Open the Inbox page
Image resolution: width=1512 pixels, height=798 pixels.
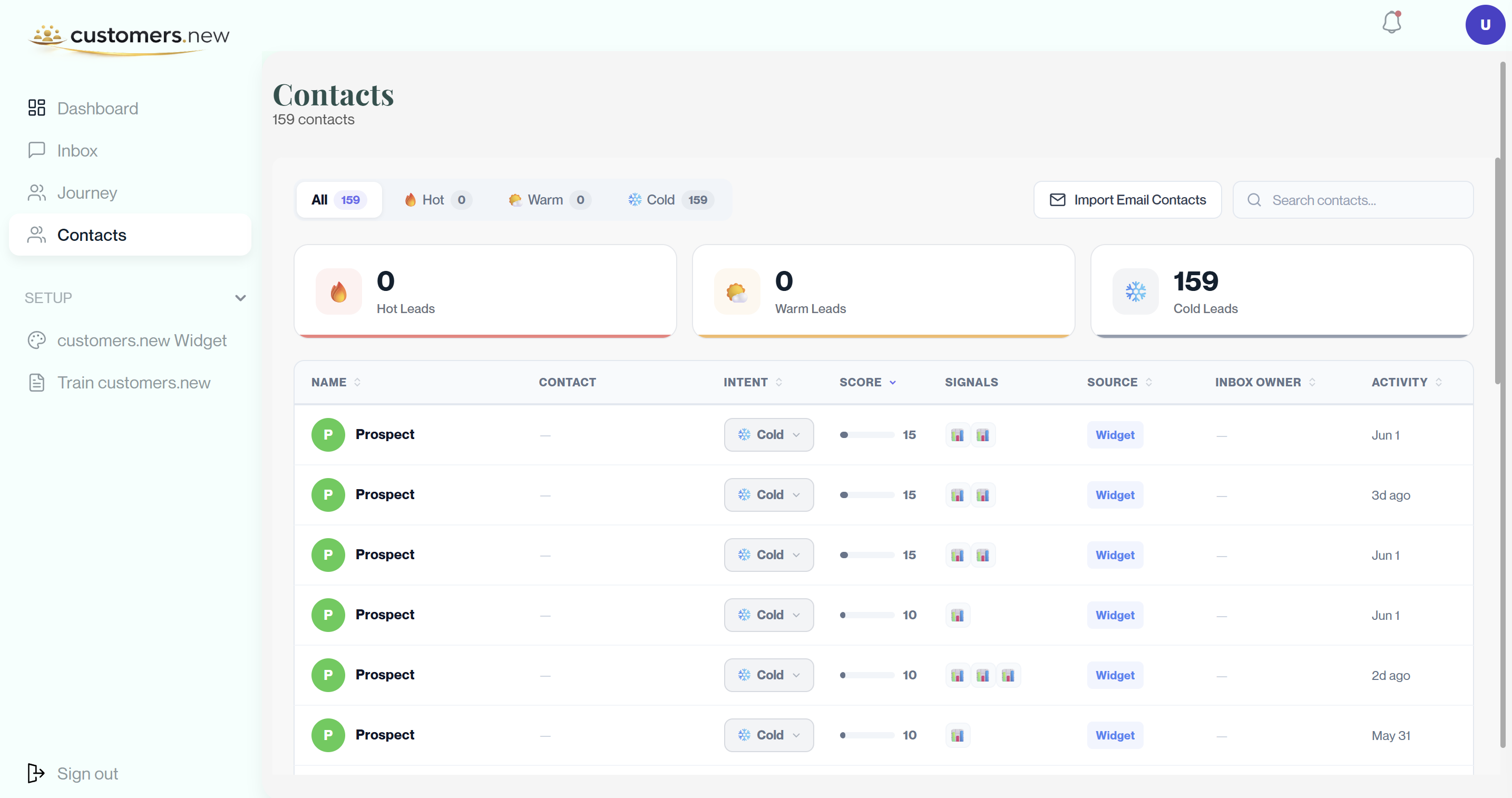(x=130, y=151)
